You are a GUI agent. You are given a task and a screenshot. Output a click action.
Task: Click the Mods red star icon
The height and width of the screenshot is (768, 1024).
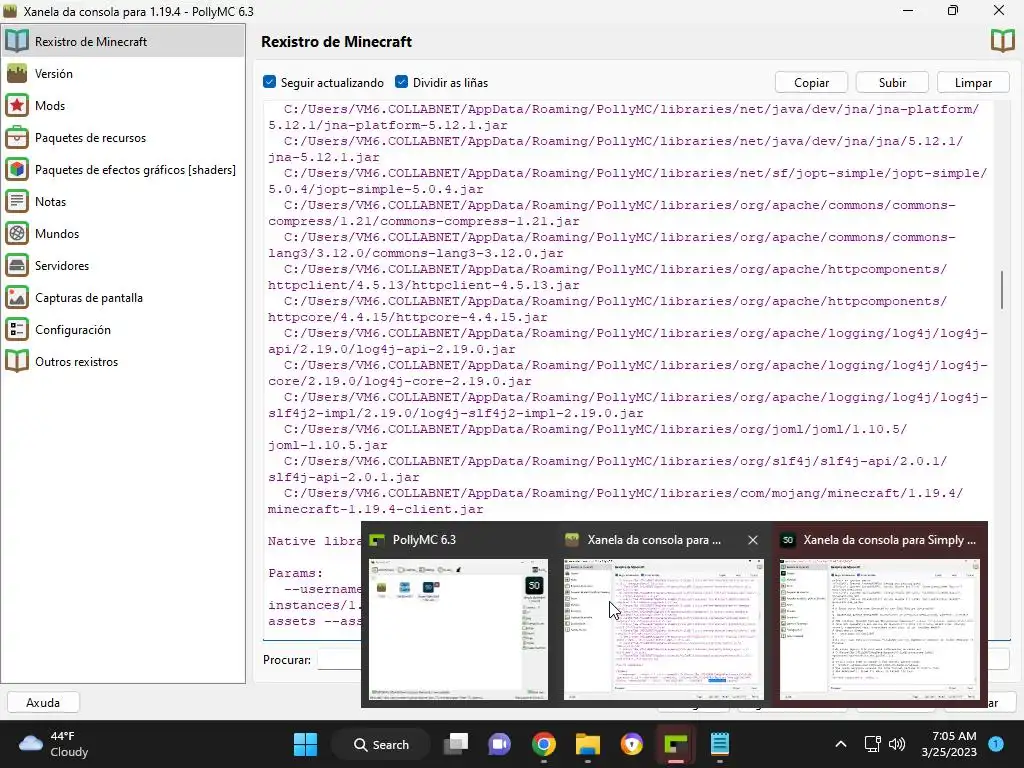tap(17, 105)
